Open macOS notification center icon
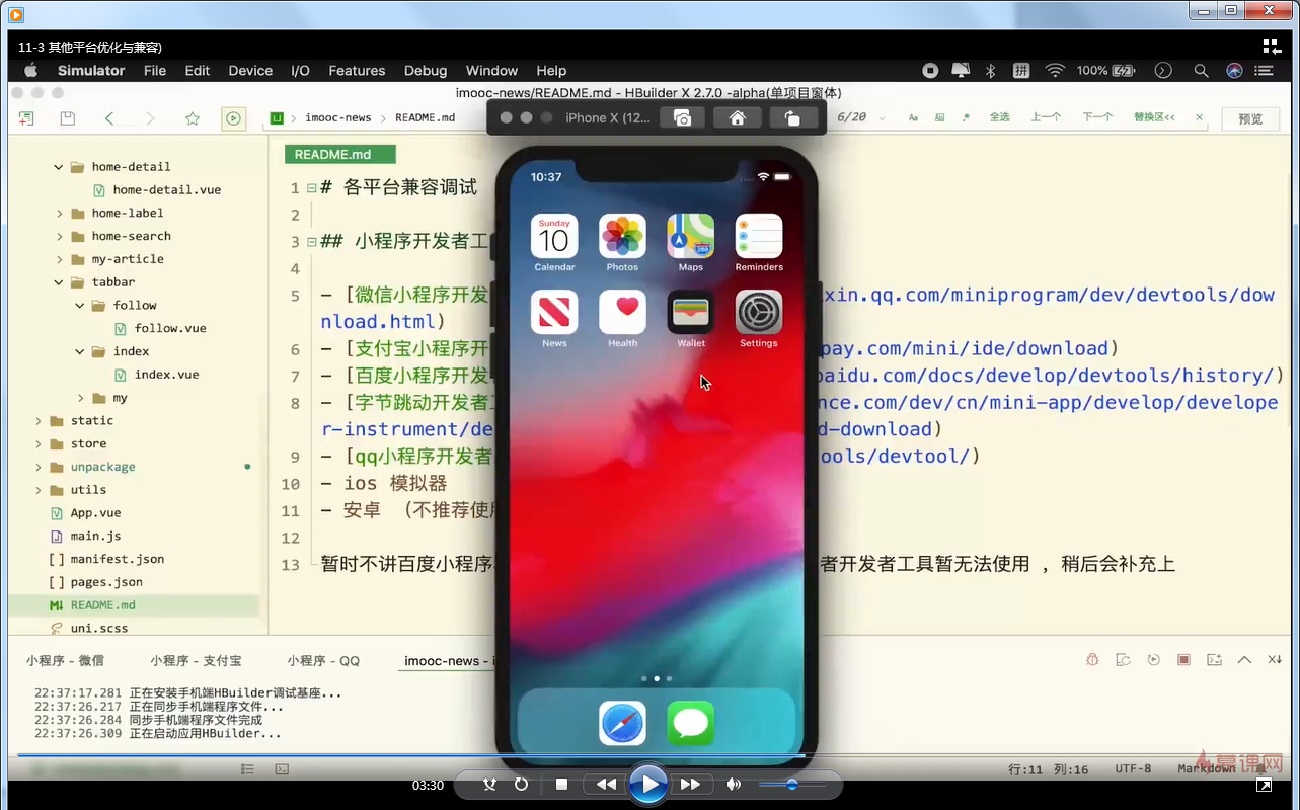 coord(1265,71)
